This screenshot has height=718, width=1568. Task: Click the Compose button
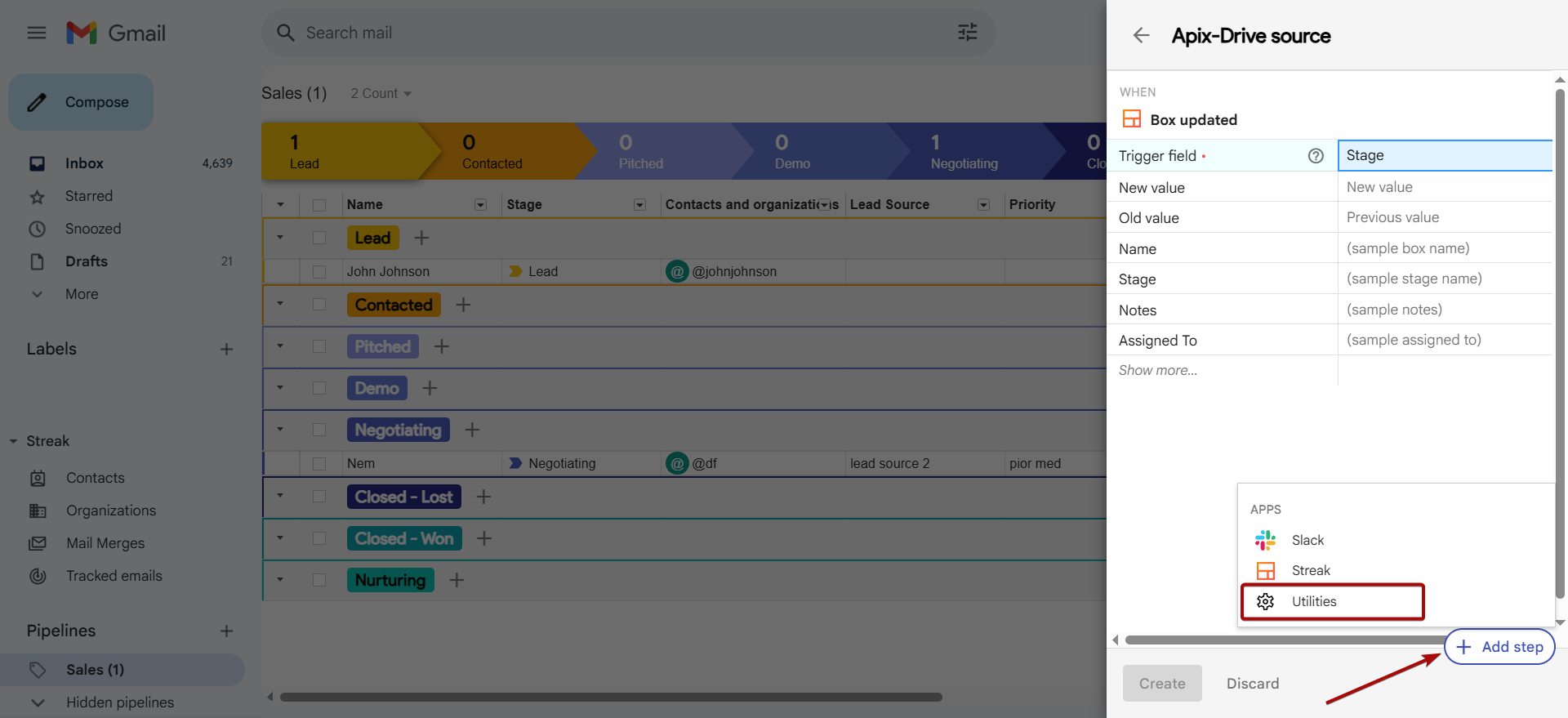coord(81,102)
